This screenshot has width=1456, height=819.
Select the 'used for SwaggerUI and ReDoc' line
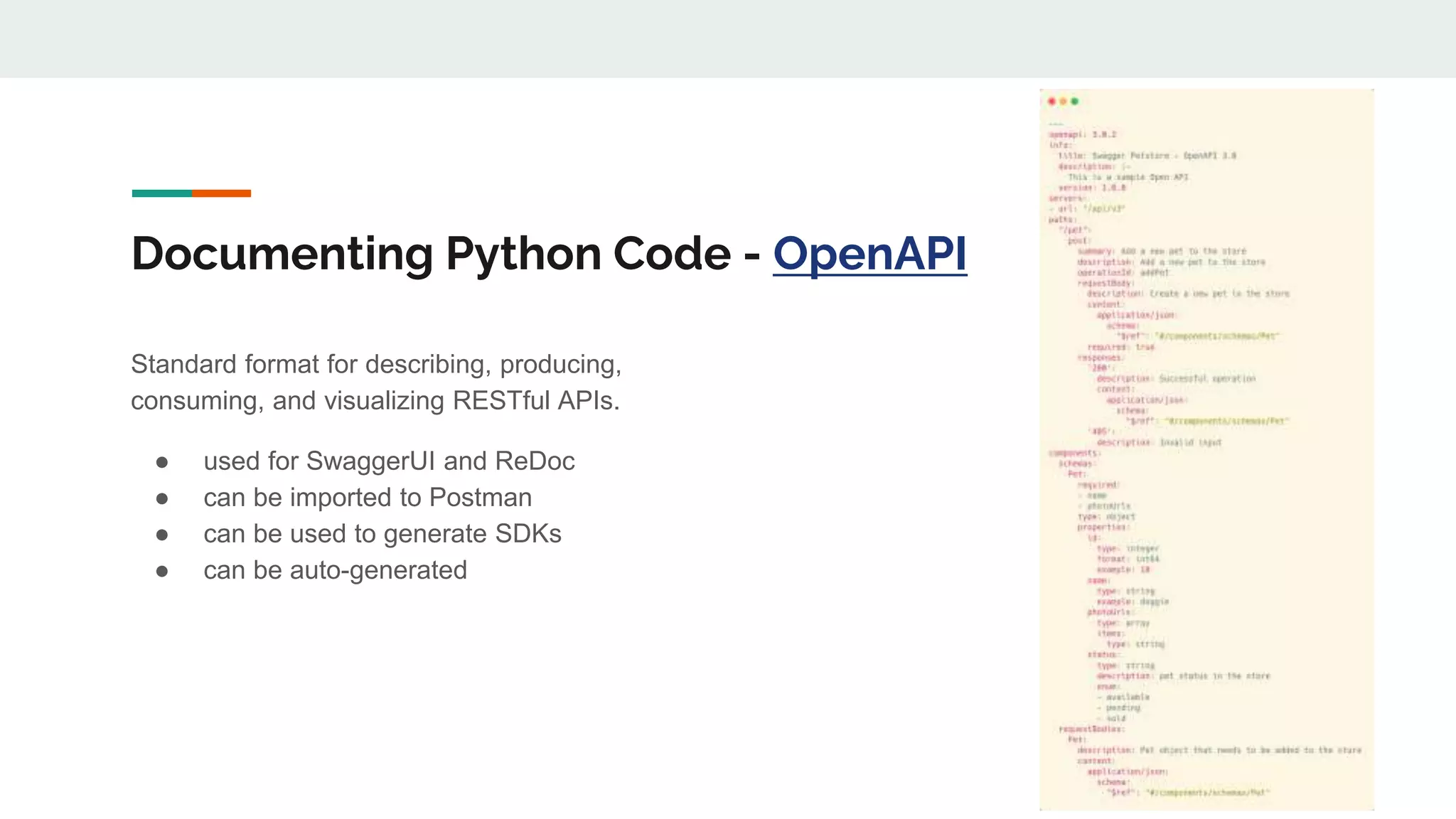click(389, 461)
